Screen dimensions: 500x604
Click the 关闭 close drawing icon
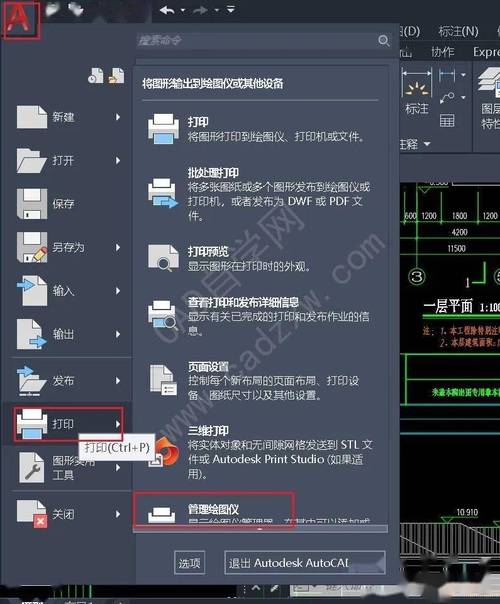pos(32,514)
